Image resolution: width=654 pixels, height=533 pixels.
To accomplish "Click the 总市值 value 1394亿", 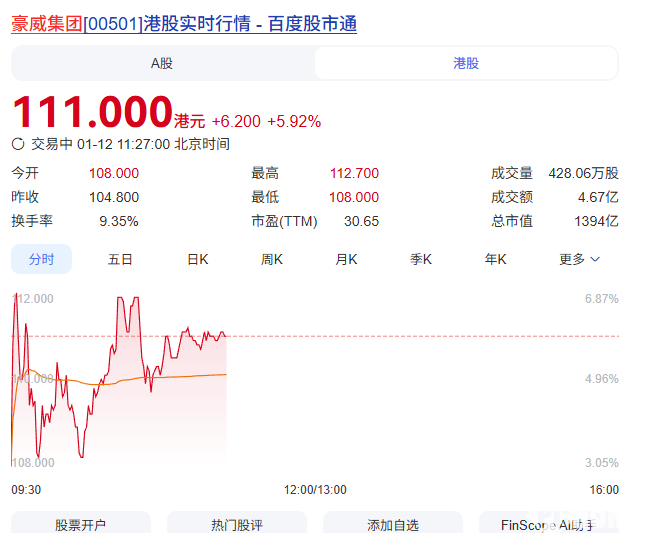I will coord(596,221).
